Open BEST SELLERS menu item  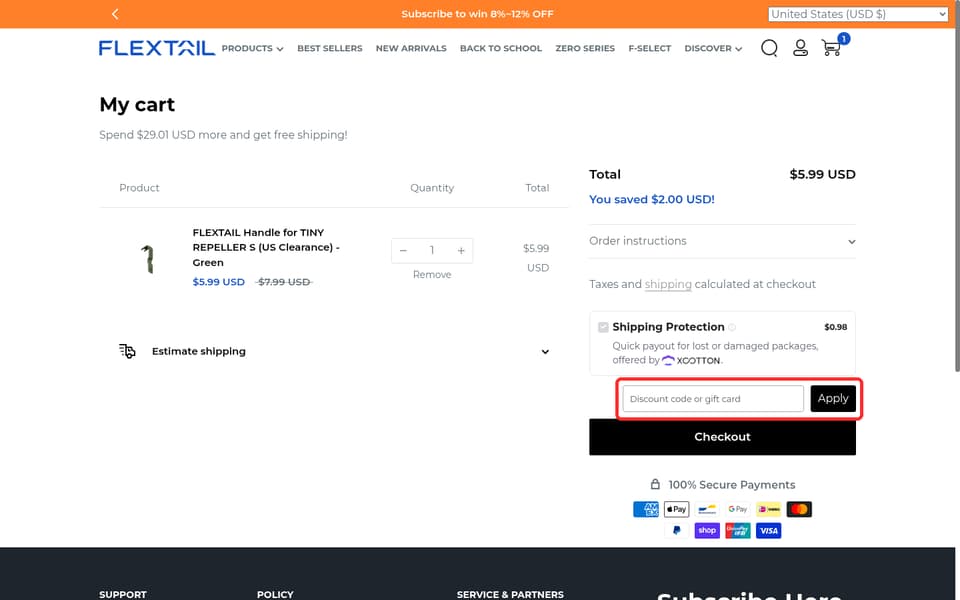(x=330, y=48)
